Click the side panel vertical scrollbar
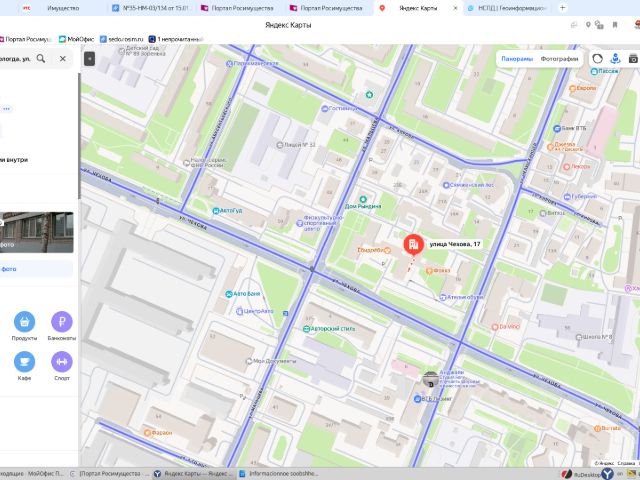 79,137
